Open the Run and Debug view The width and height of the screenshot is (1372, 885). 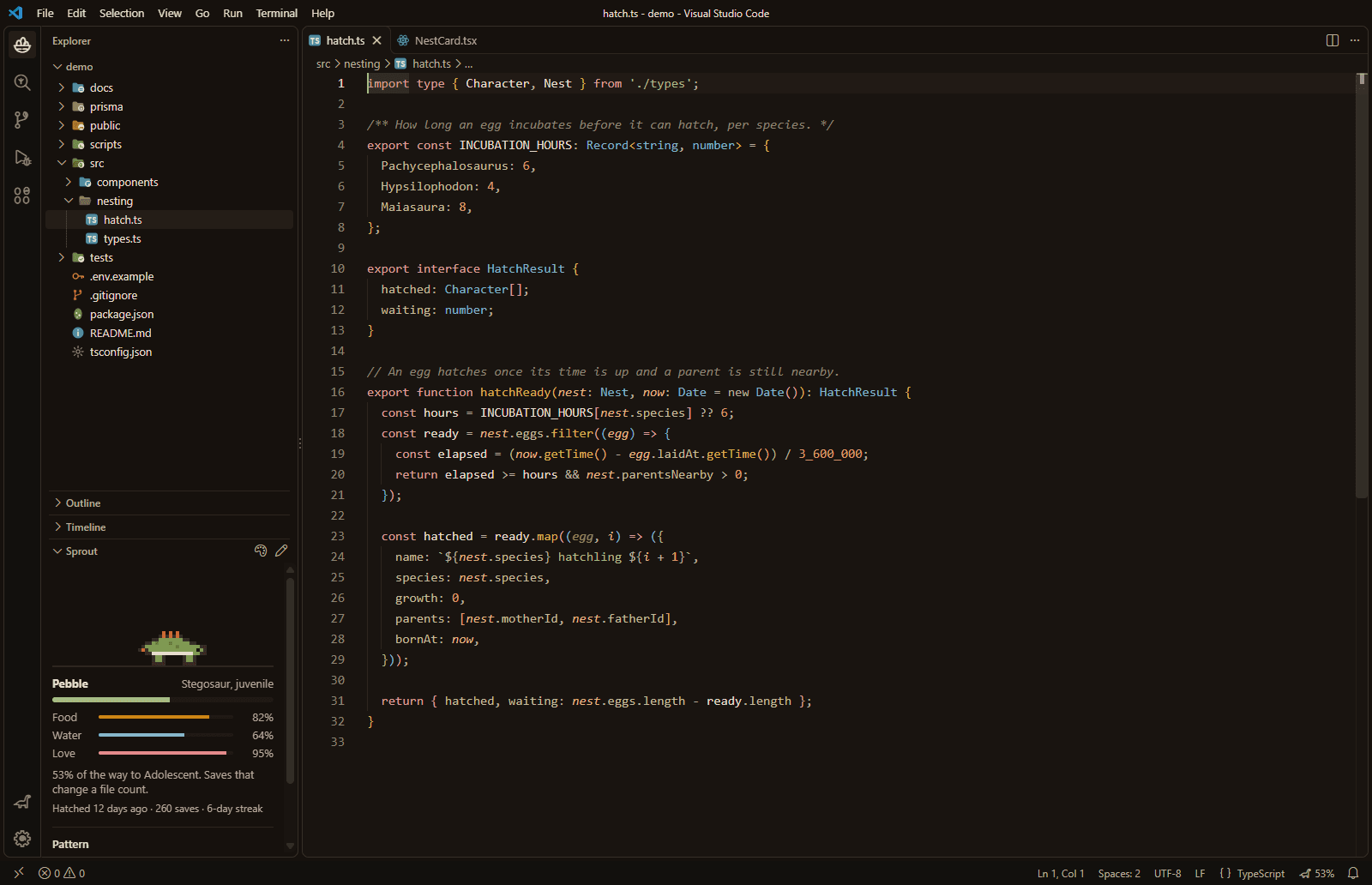pos(22,158)
